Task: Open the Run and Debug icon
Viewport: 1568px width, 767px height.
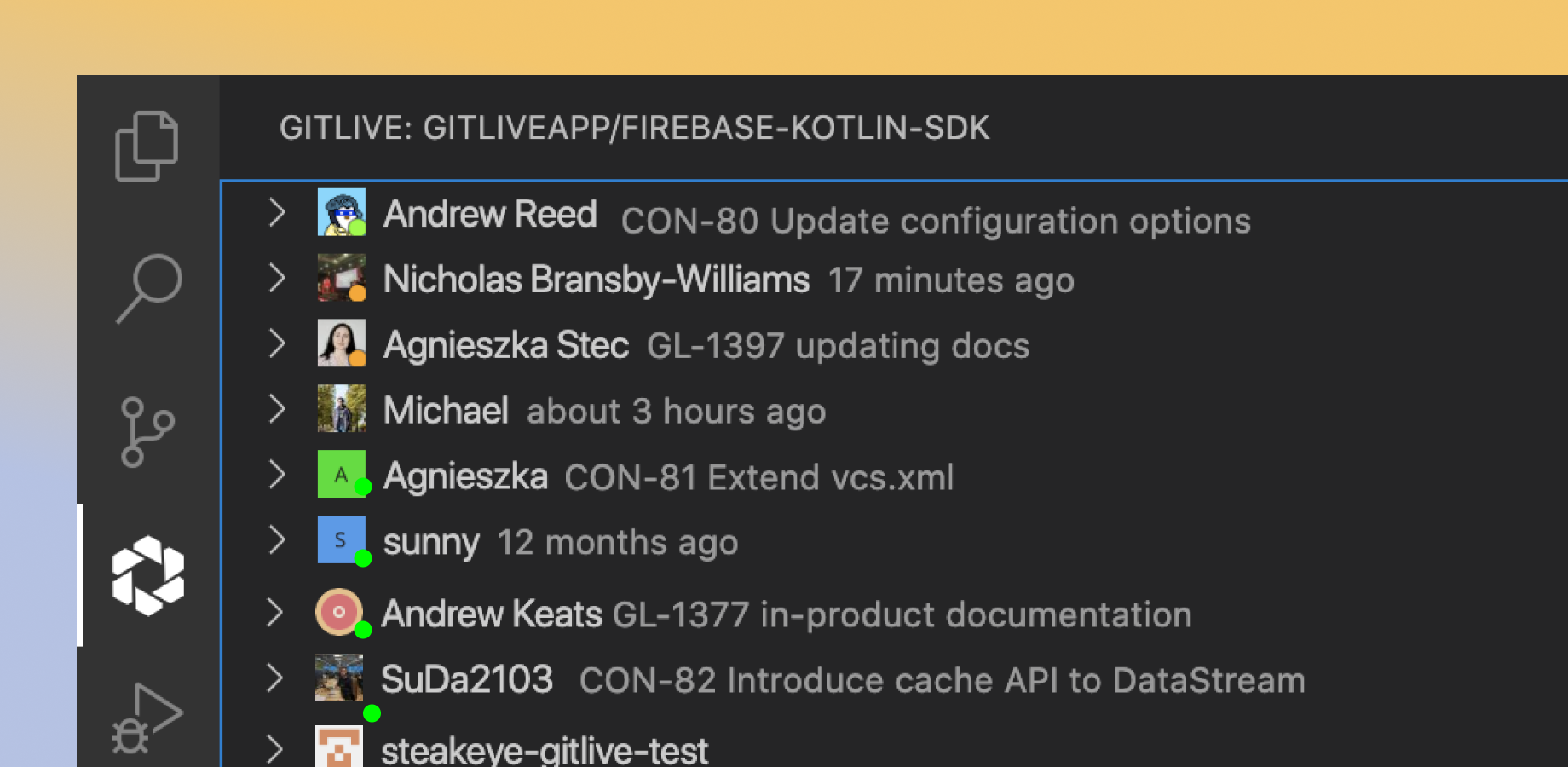Action: (x=147, y=718)
